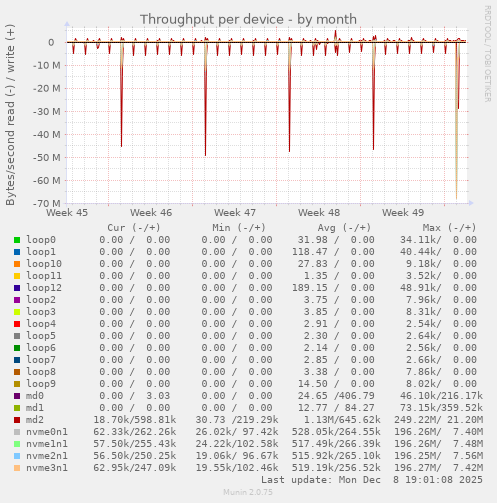Click the 'nvme3n1' device name

[47, 468]
